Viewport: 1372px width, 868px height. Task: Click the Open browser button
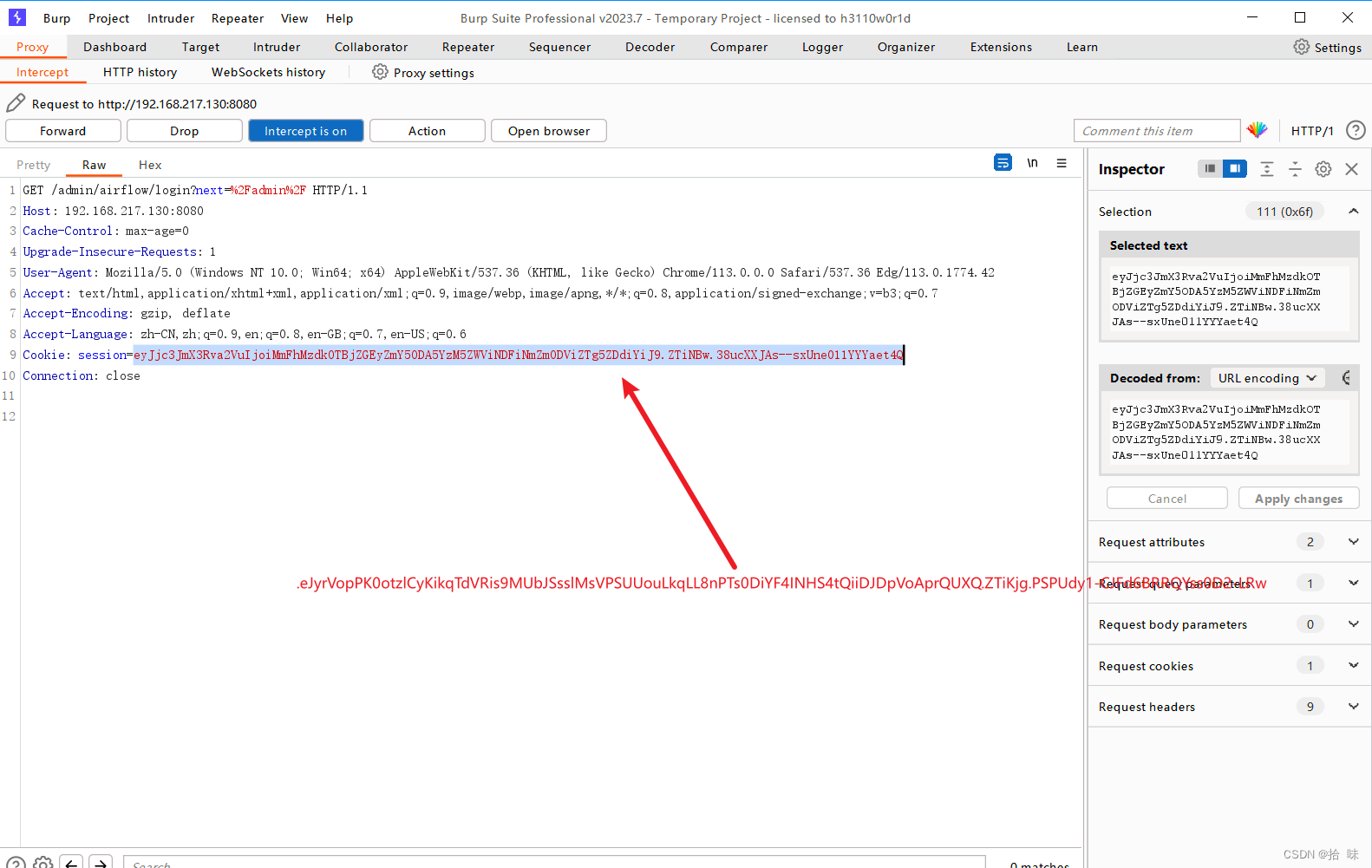549,131
